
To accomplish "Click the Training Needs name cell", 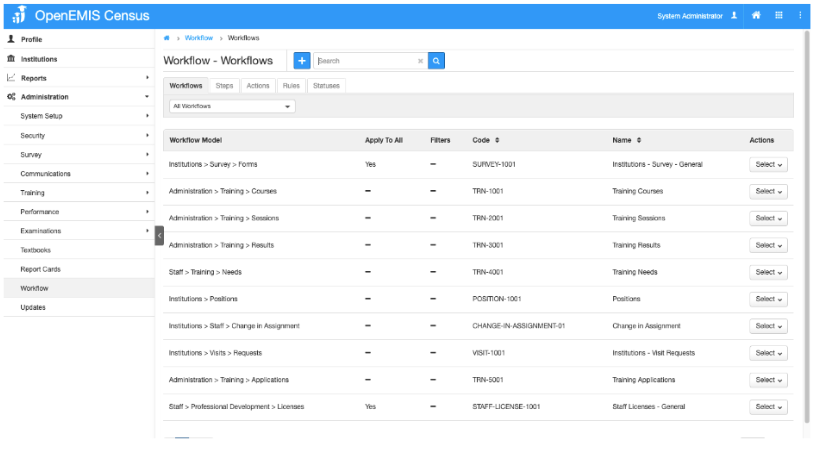I will point(635,272).
